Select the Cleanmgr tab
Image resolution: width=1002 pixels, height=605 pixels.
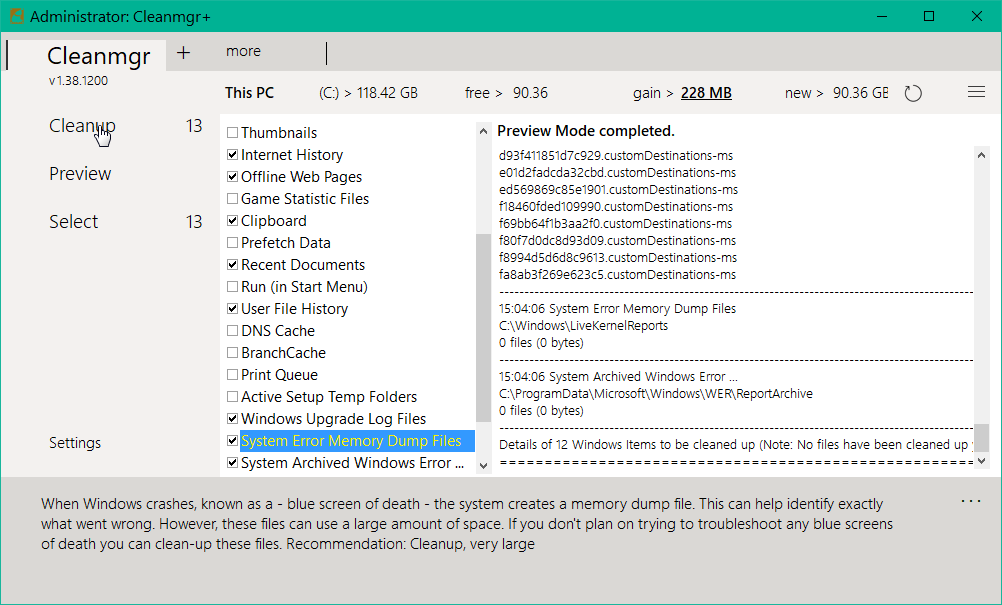coord(98,55)
